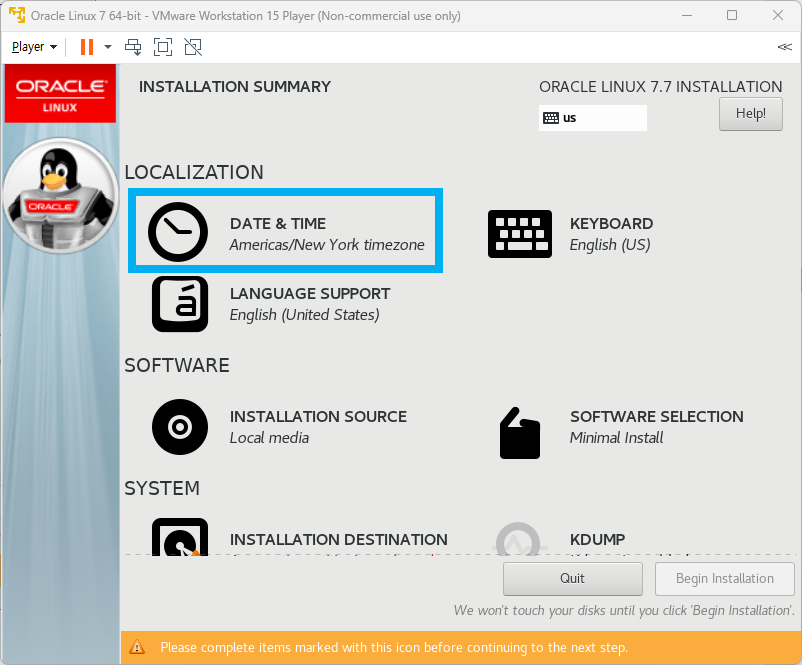Open the Installation Destination disk icon
This screenshot has height=665, width=802.
click(x=180, y=537)
